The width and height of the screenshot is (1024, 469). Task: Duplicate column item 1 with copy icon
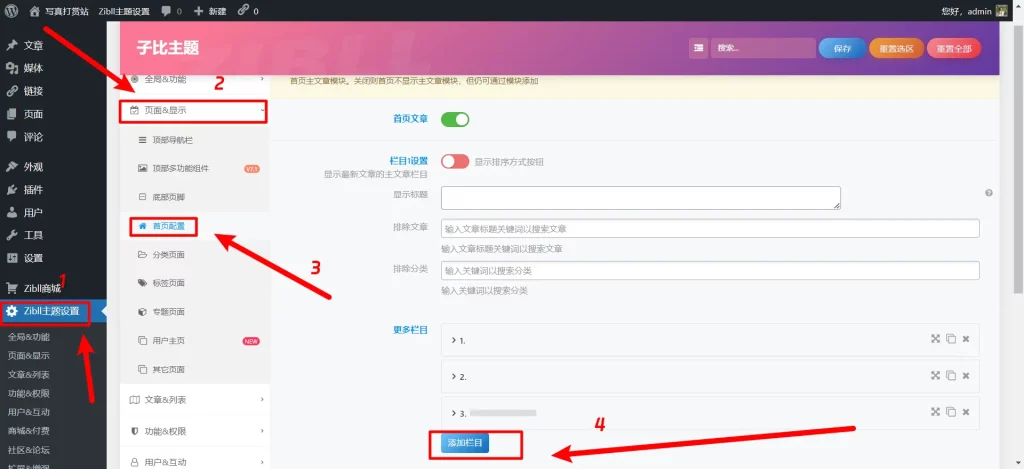tap(951, 338)
